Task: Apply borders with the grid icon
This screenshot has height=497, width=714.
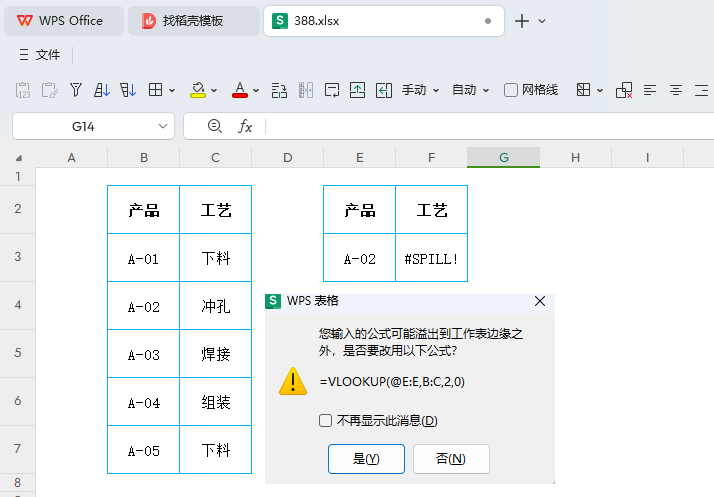Action: point(155,90)
